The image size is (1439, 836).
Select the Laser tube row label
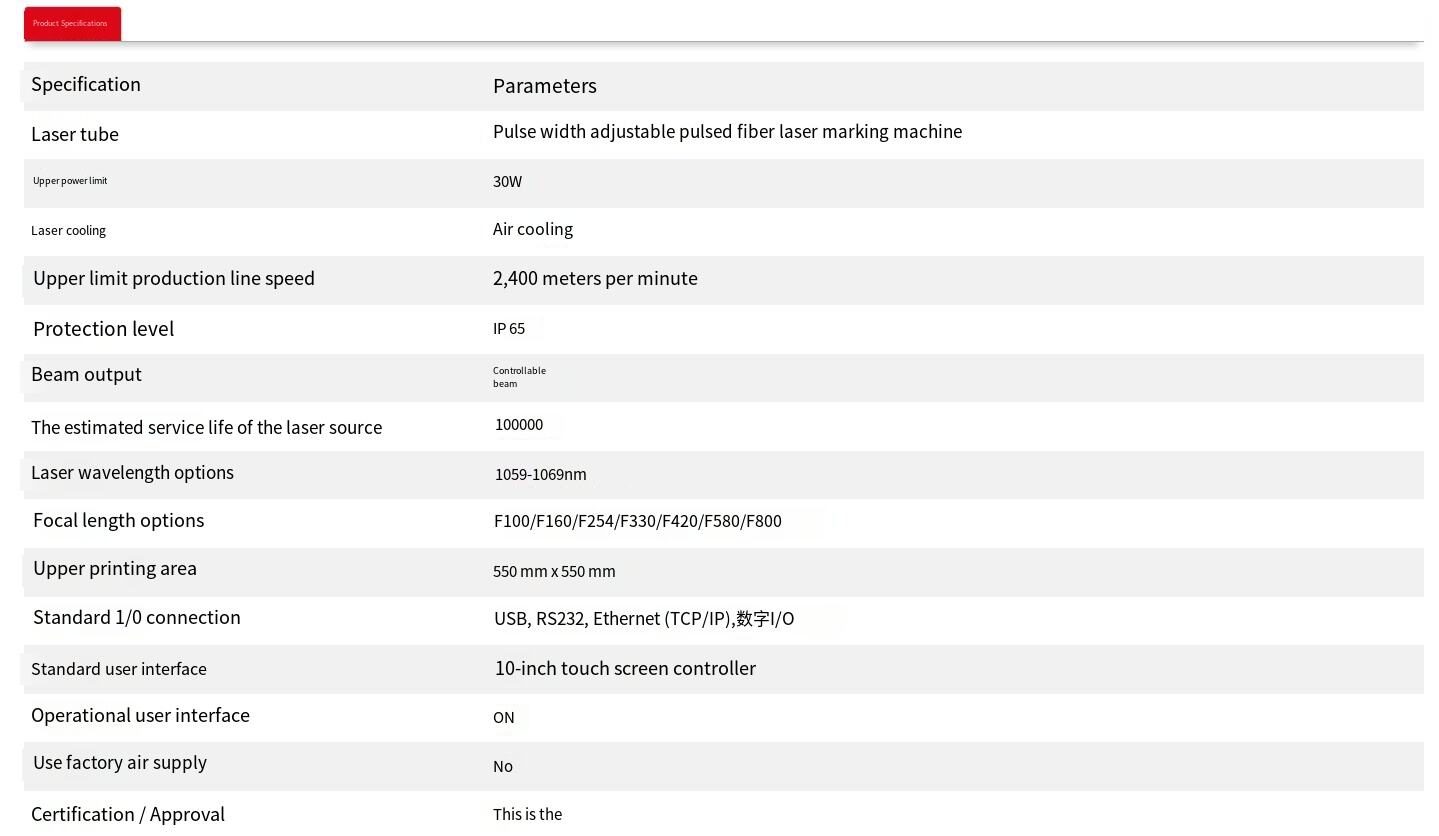tap(75, 135)
